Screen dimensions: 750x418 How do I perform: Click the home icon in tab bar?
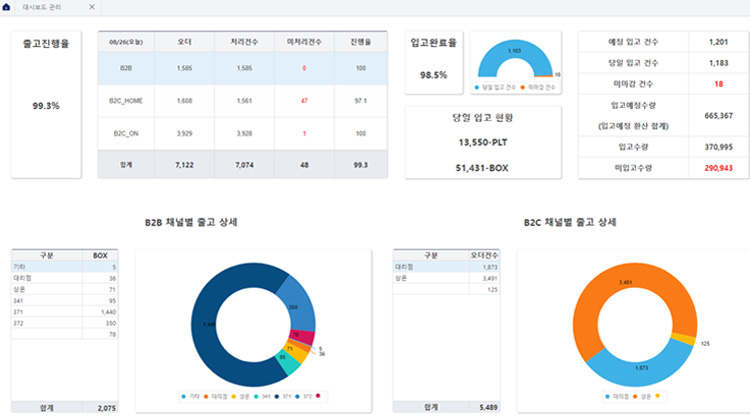pos(8,7)
